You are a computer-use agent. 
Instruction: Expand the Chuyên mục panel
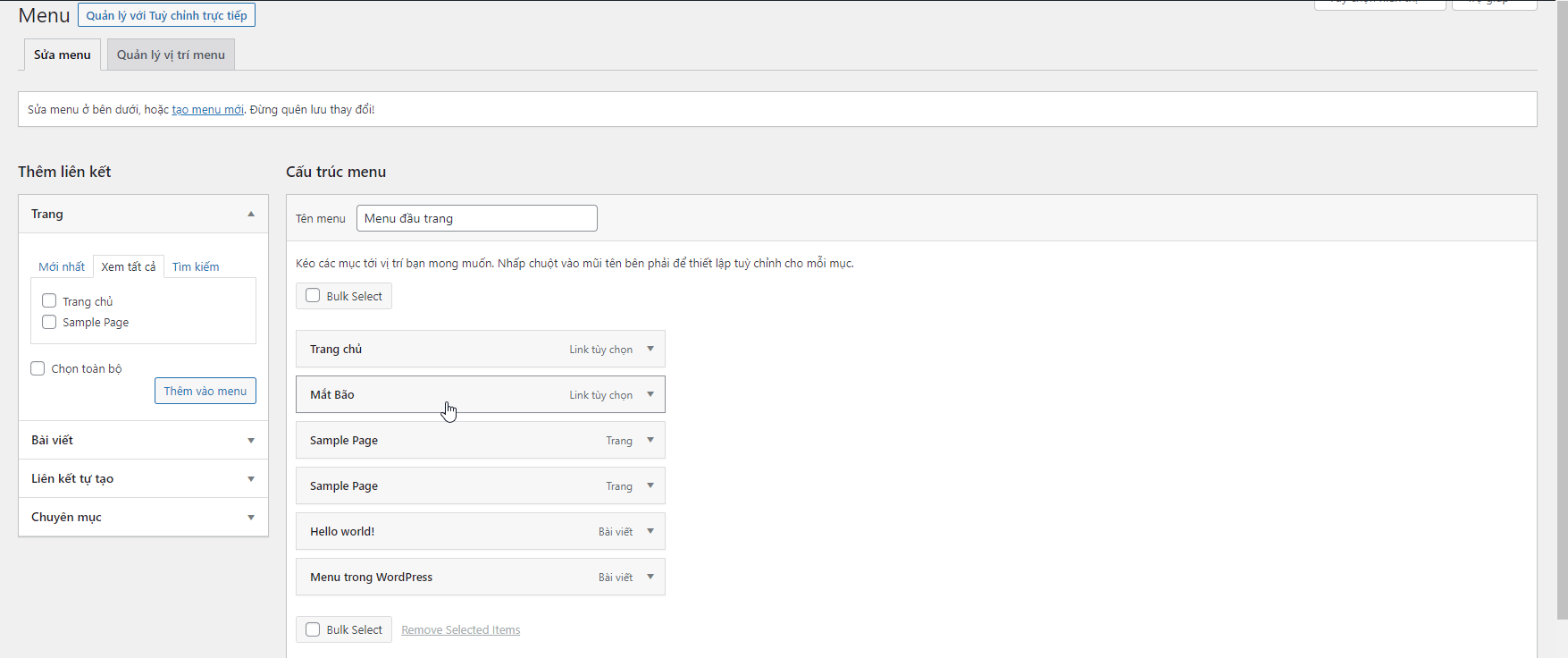pyautogui.click(x=251, y=518)
